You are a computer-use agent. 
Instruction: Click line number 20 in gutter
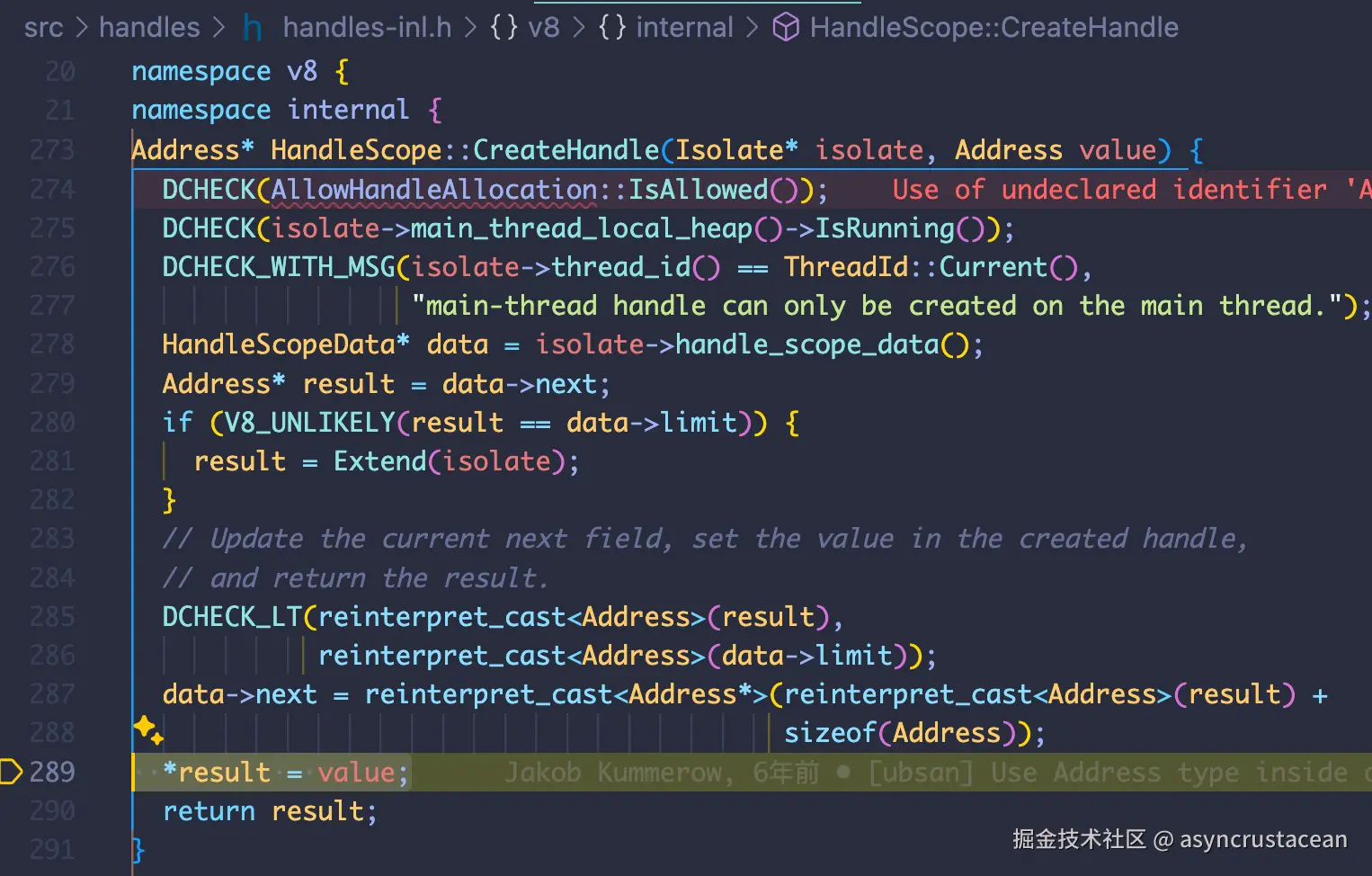[x=59, y=71]
